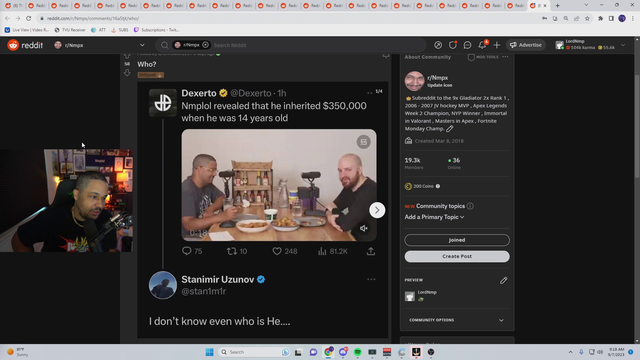640x360 pixels.
Task: Click the Dexerto video thumbnail
Action: pos(279,185)
